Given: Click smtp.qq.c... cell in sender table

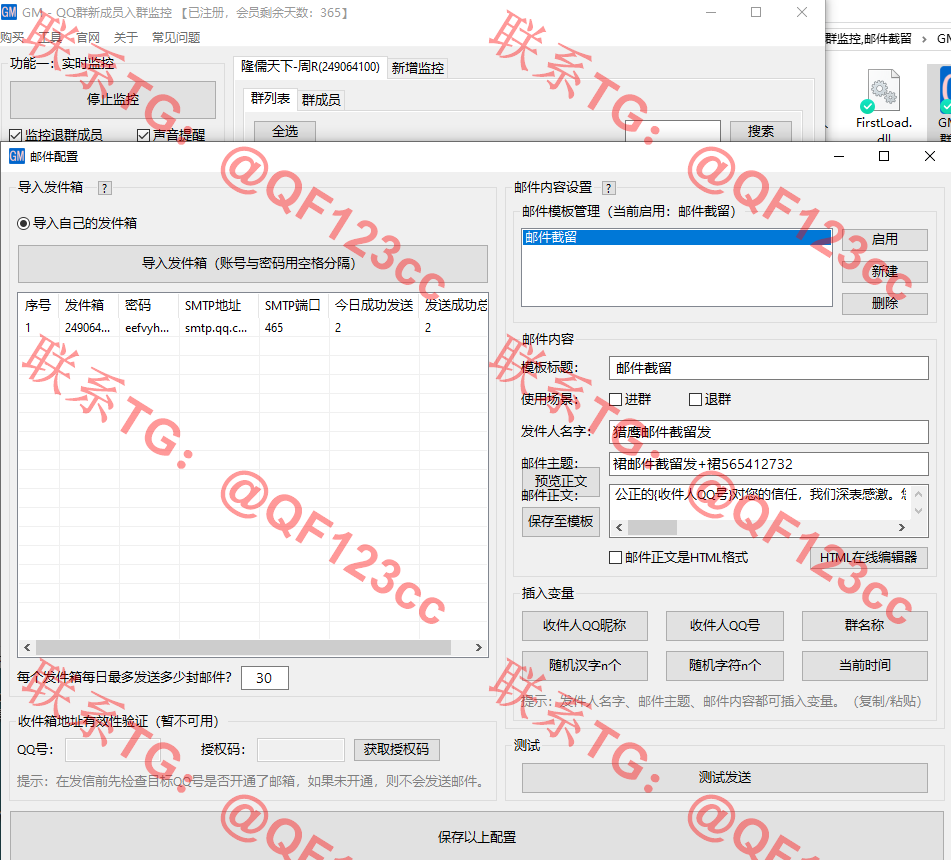Looking at the screenshot, I should pyautogui.click(x=216, y=328).
